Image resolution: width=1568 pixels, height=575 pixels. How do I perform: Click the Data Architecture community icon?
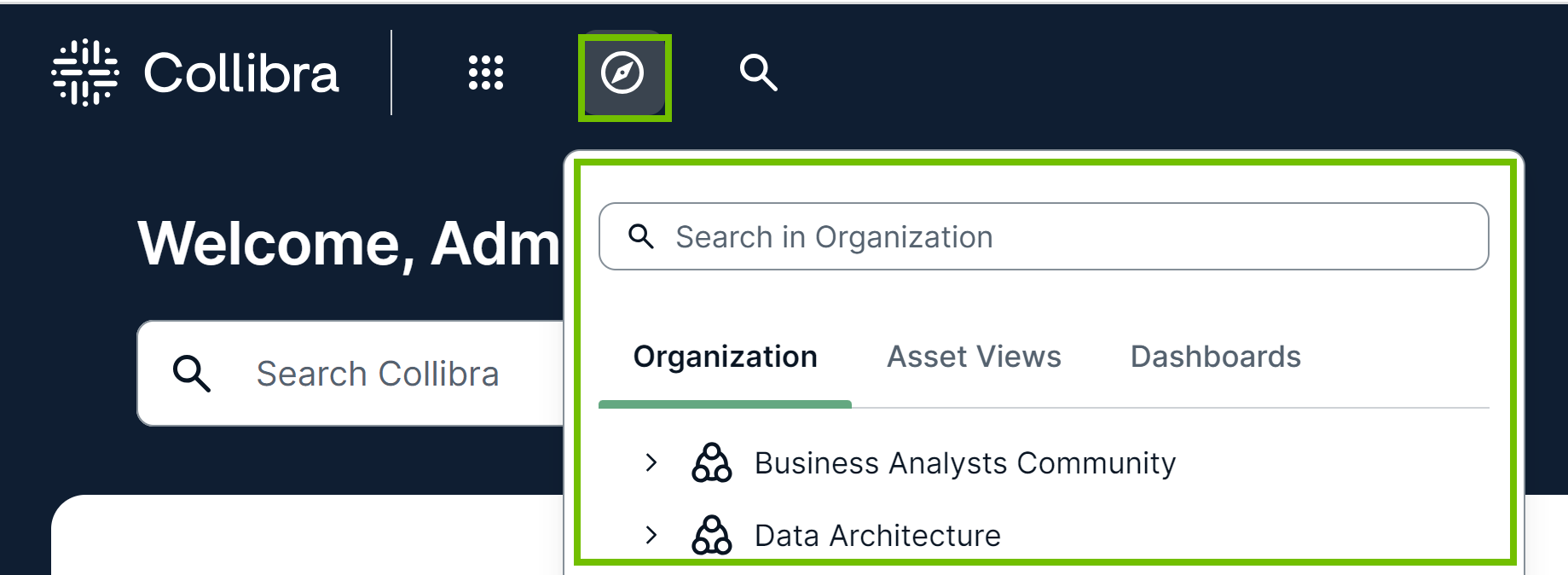[711, 535]
